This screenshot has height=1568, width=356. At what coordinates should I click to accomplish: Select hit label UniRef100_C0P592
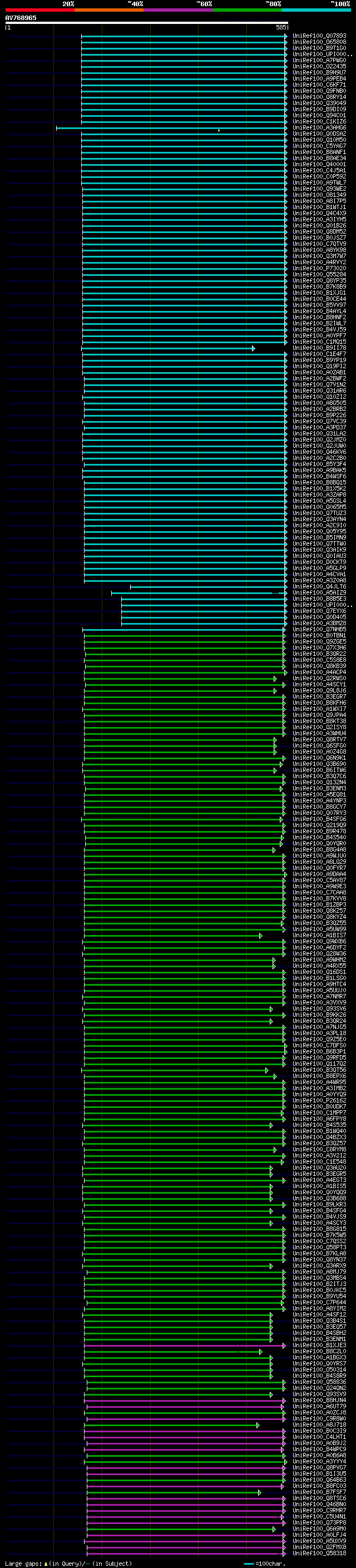click(319, 176)
